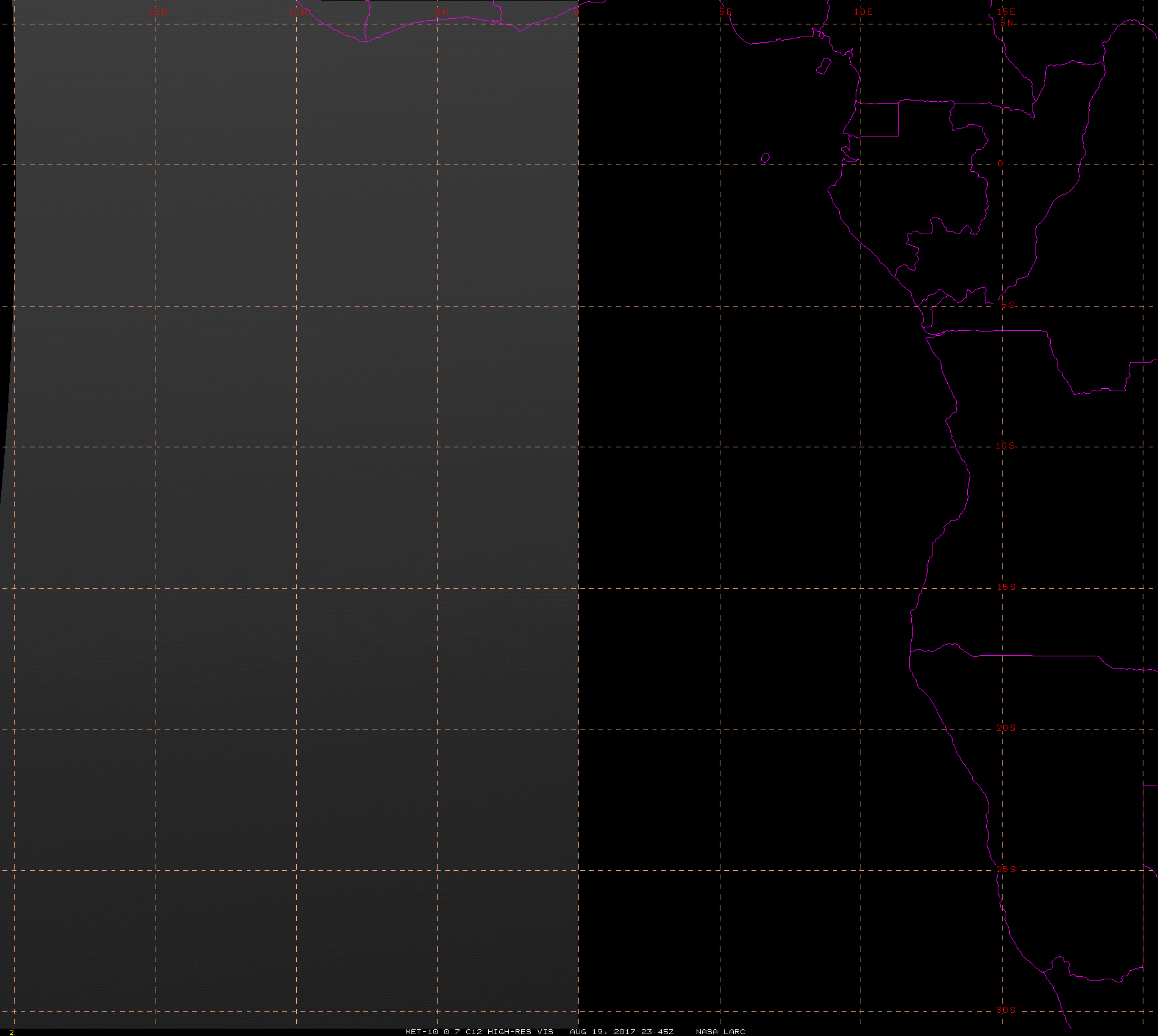Click the "5W" longitude label
The width and height of the screenshot is (1158, 1036).
[442, 12]
